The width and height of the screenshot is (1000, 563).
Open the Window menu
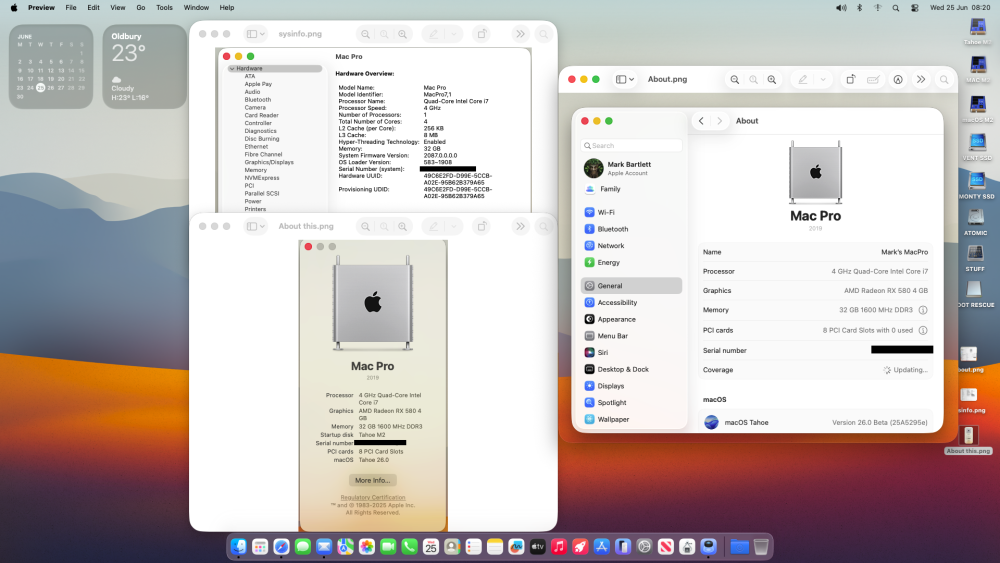[x=196, y=8]
